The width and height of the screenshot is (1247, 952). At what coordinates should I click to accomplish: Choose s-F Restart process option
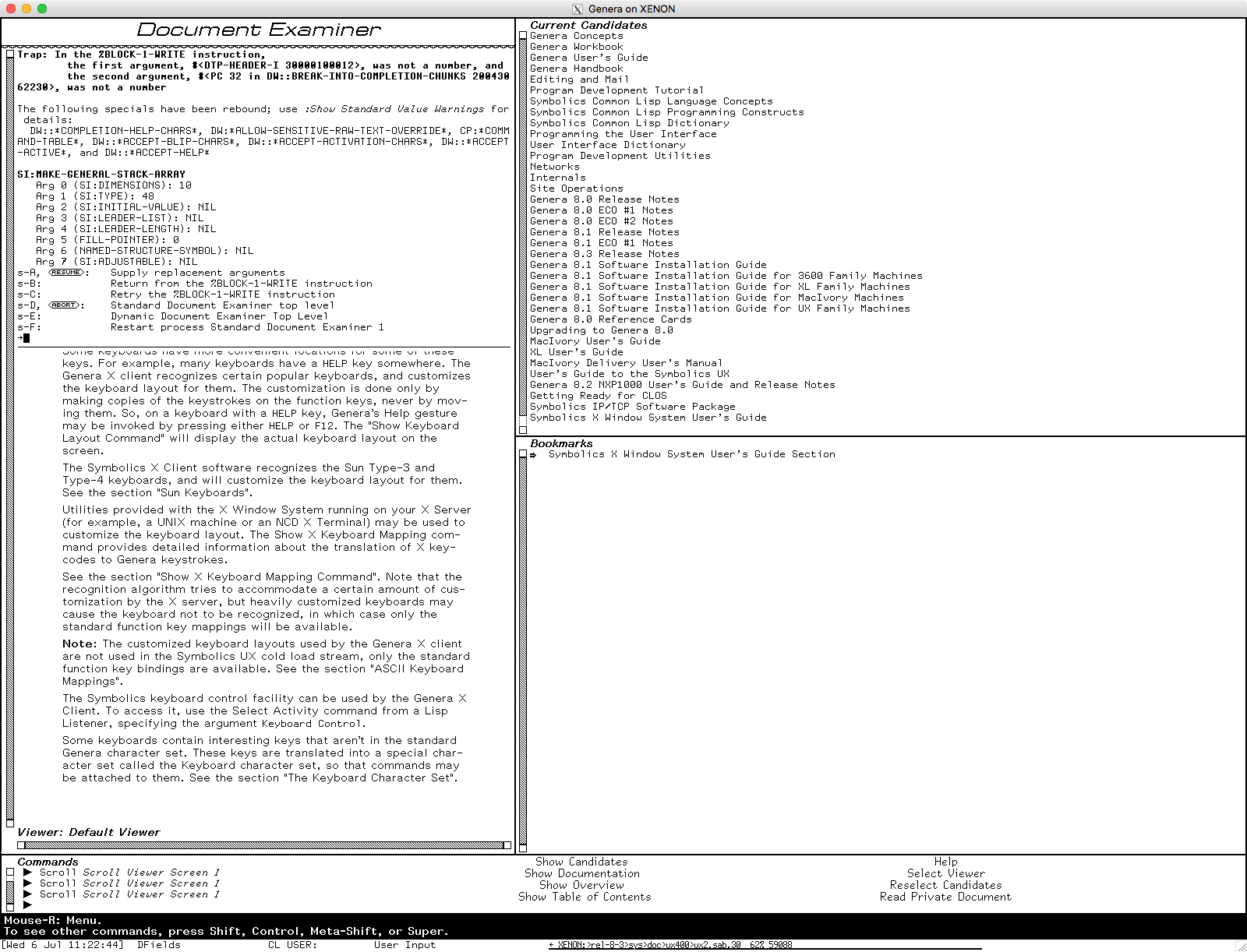tap(247, 327)
